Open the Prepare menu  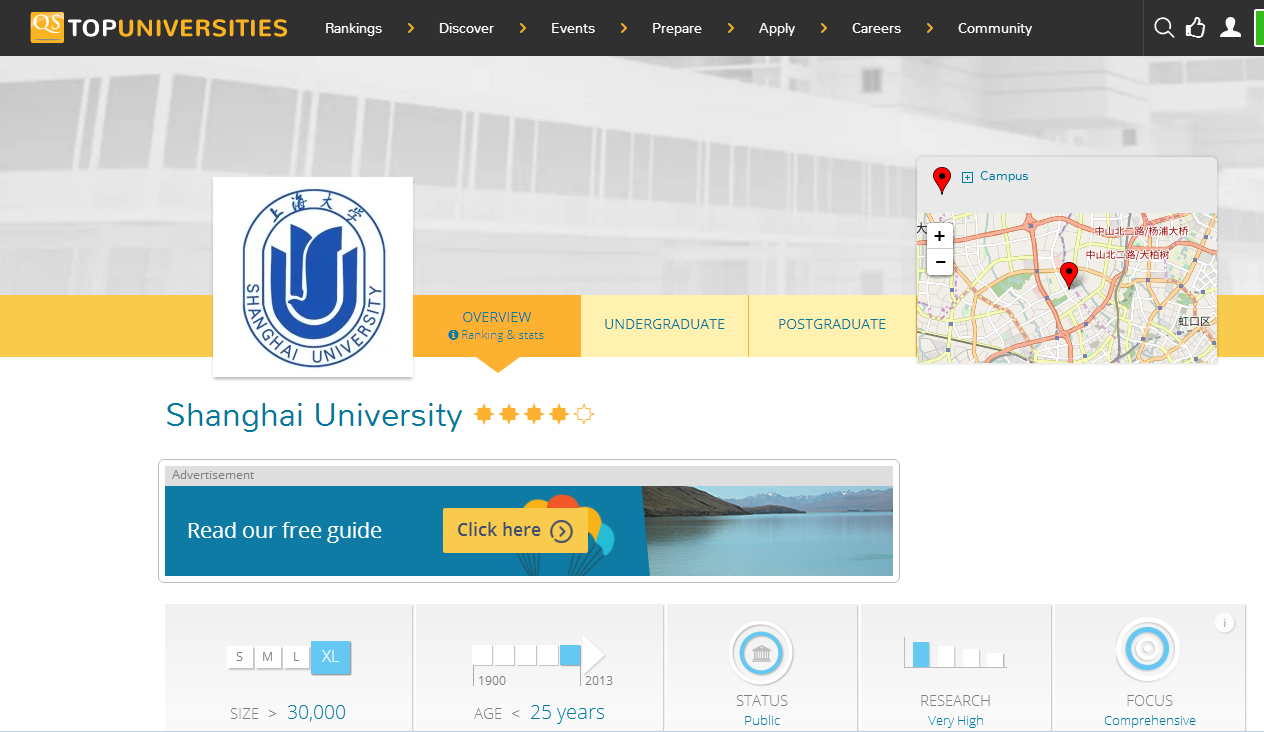click(x=677, y=28)
